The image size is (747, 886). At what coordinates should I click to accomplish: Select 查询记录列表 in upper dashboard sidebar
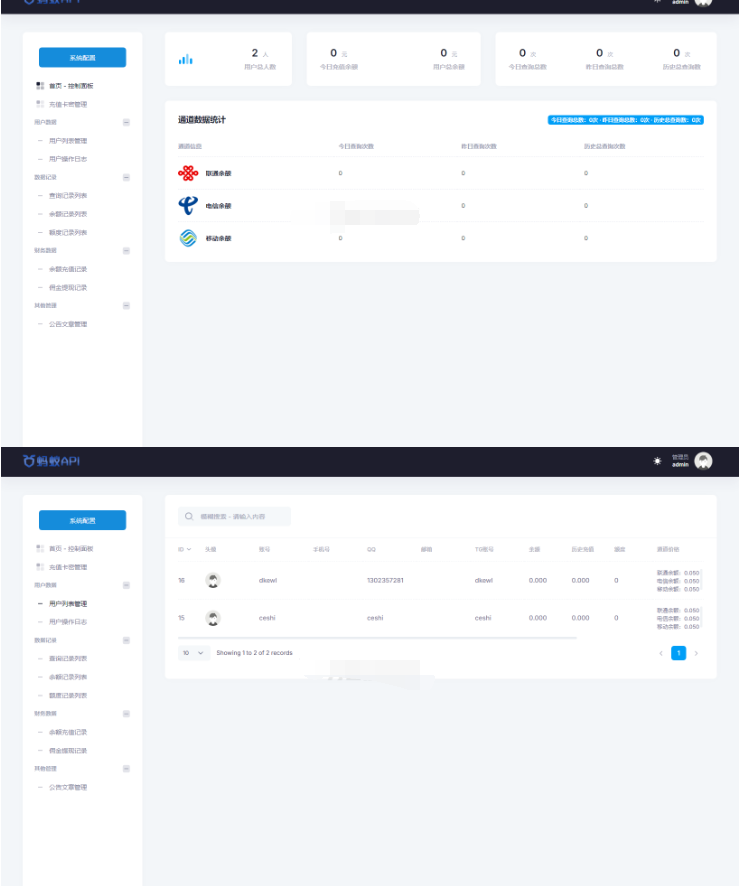click(68, 196)
